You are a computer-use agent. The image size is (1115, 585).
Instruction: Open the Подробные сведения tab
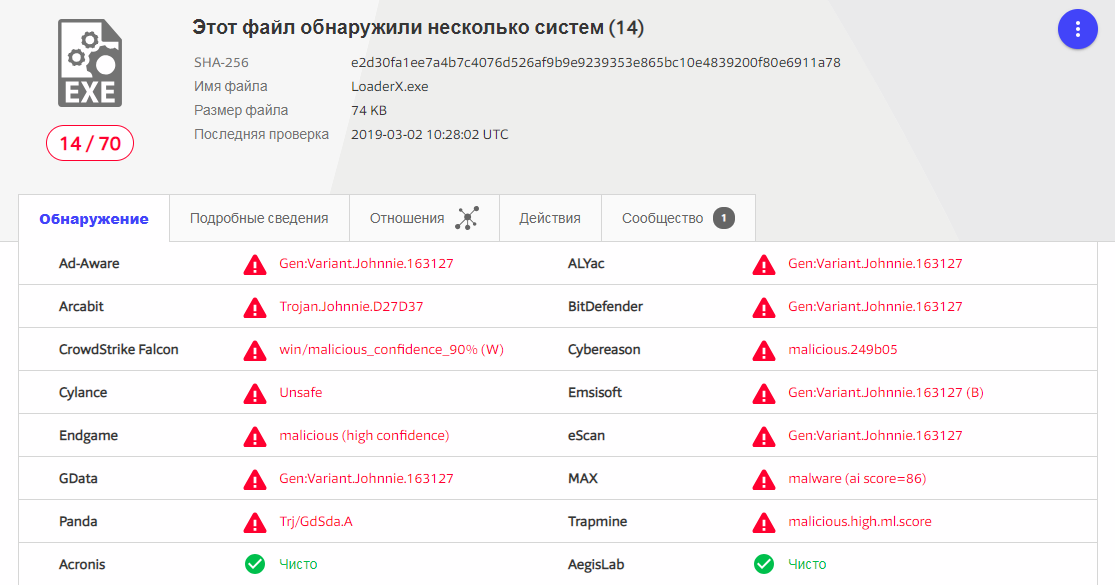coord(259,218)
